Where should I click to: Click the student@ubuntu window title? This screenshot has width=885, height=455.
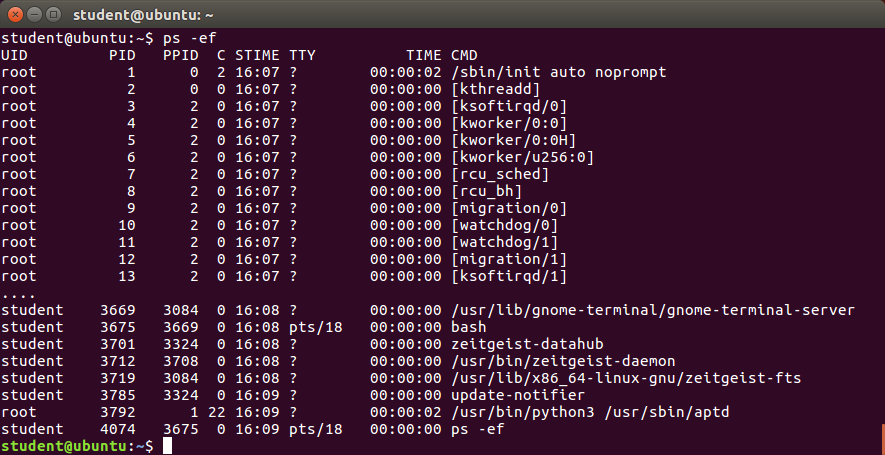point(143,15)
